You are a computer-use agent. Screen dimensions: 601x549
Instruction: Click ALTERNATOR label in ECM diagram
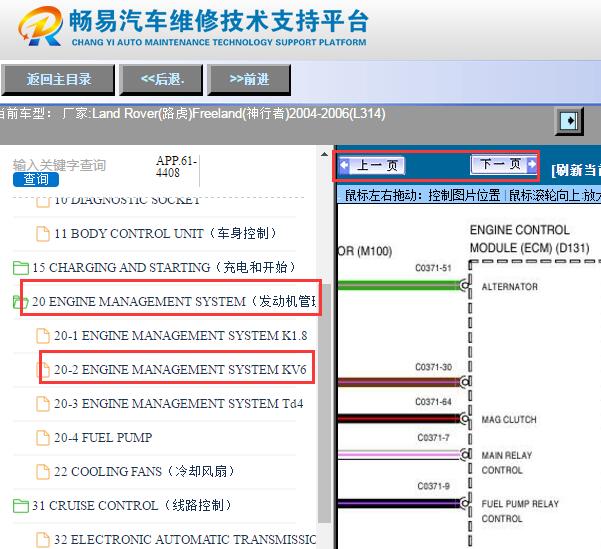509,286
